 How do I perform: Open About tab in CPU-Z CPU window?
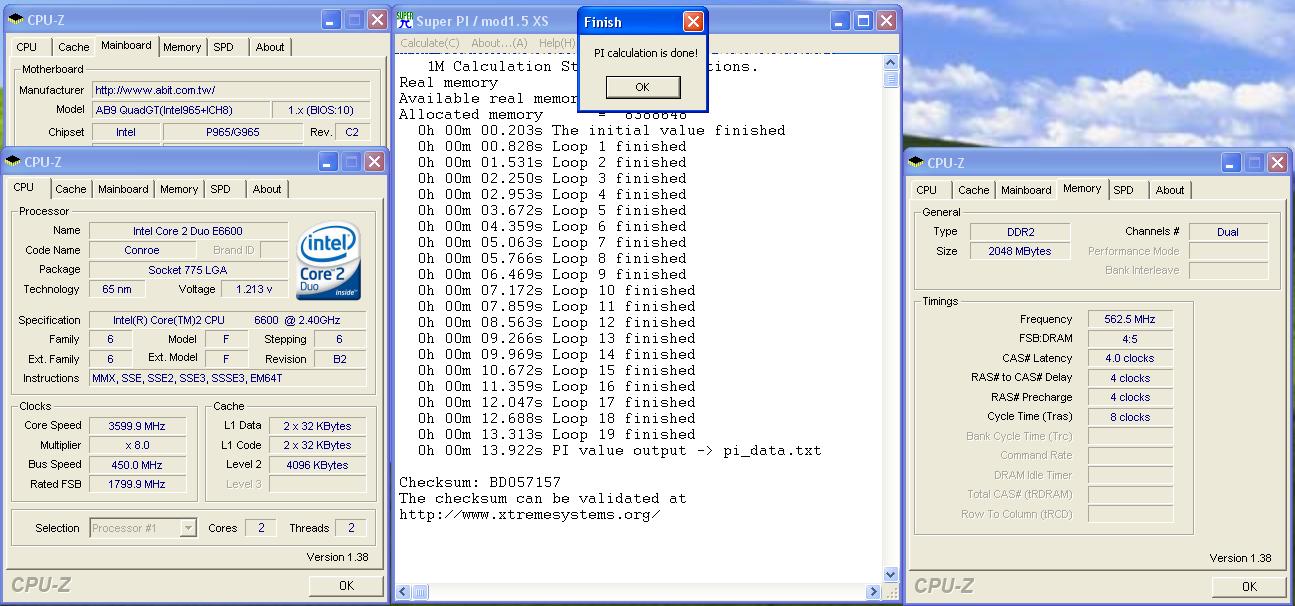(x=267, y=189)
